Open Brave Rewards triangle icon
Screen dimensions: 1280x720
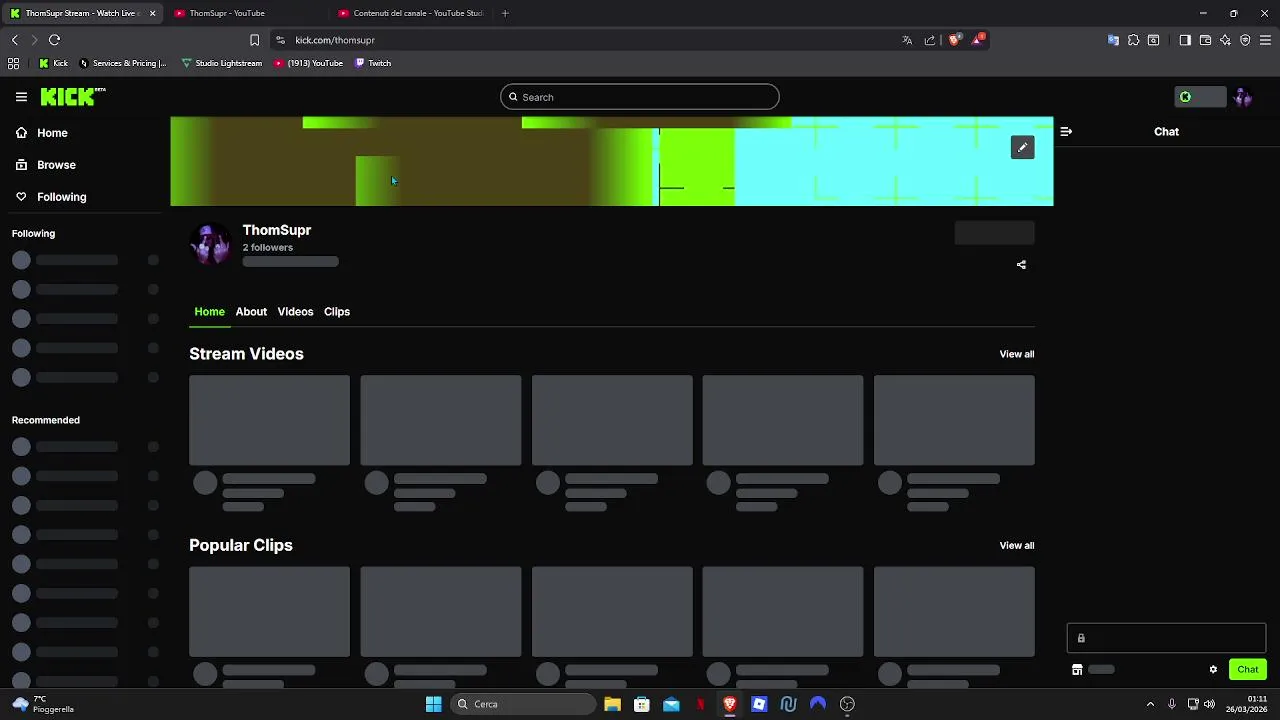point(977,40)
